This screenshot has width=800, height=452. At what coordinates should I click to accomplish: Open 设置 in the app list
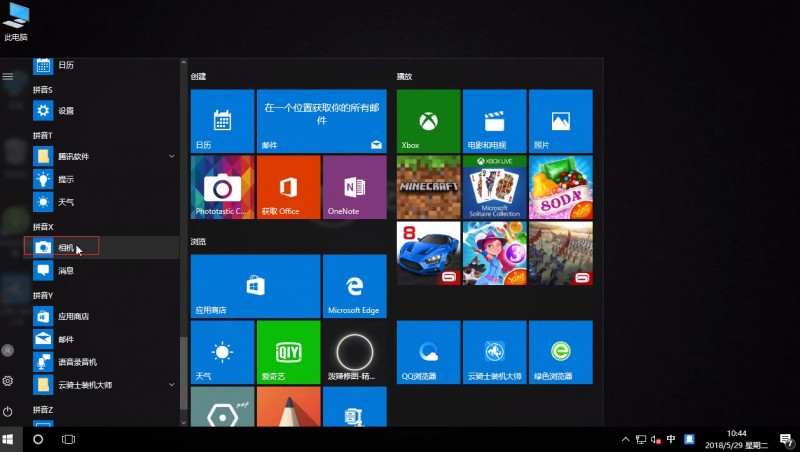point(102,111)
